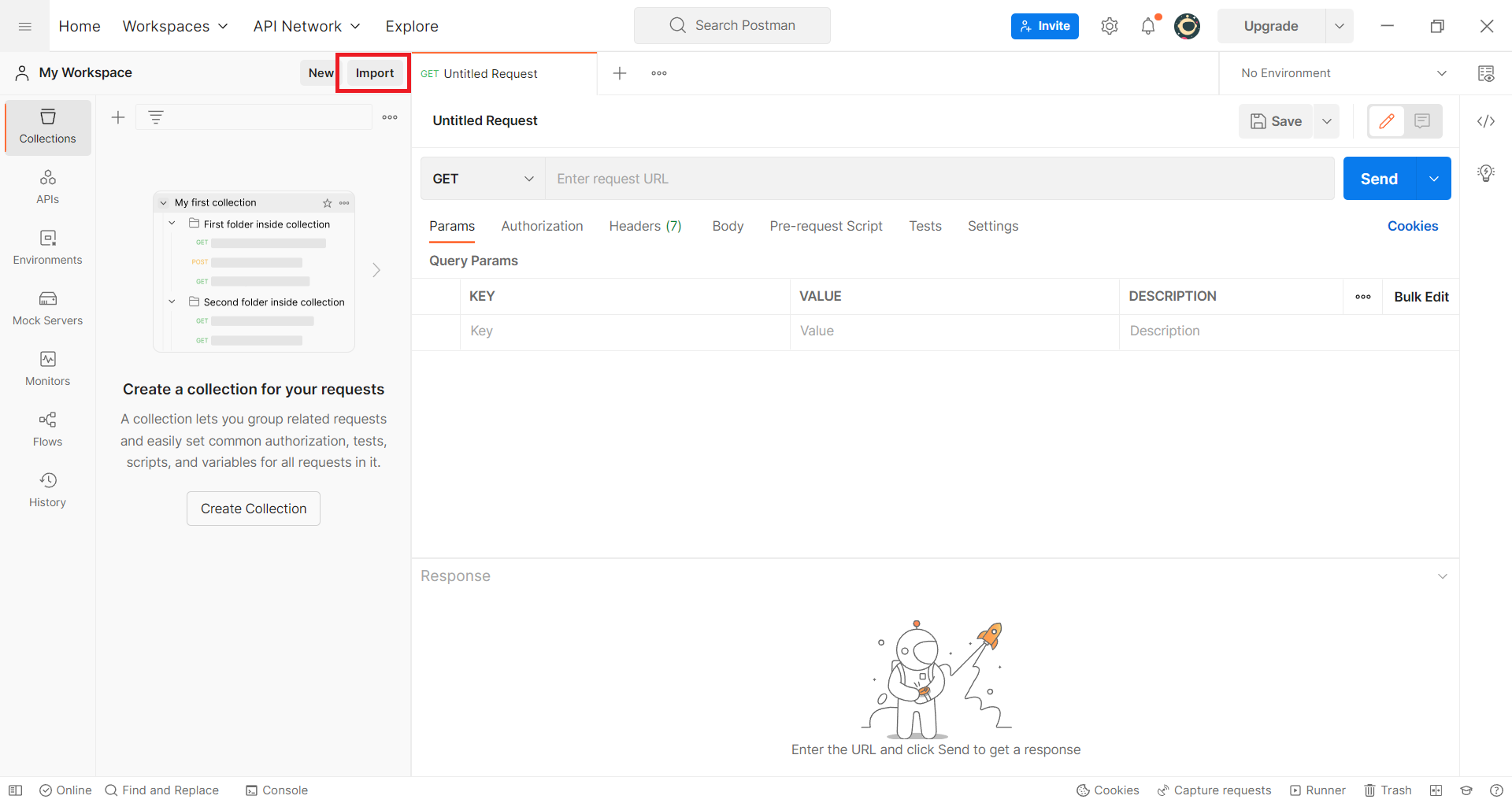Switch to the Authorization tab
The width and height of the screenshot is (1512, 803).
(x=542, y=226)
